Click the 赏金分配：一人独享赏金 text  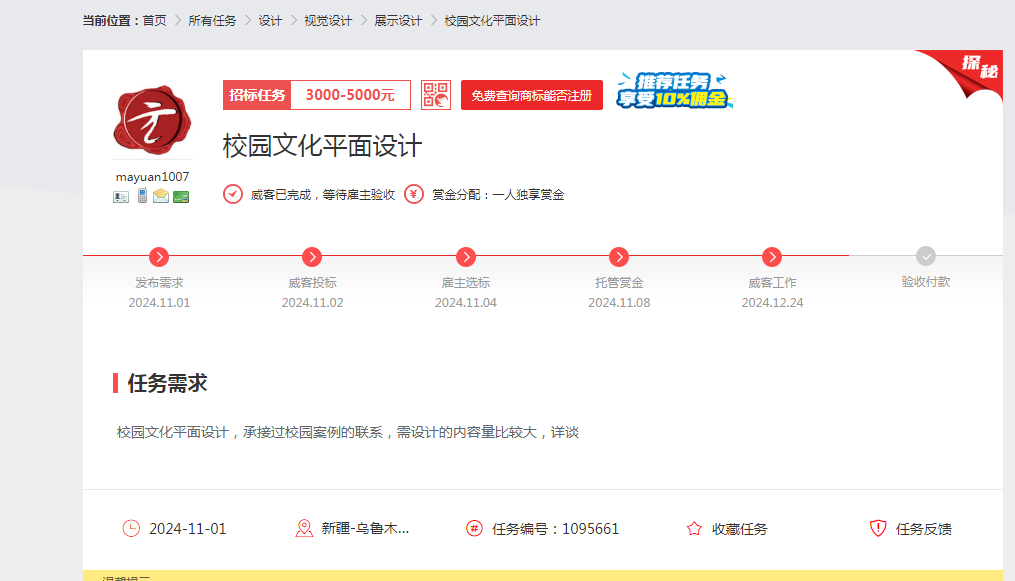(x=498, y=195)
